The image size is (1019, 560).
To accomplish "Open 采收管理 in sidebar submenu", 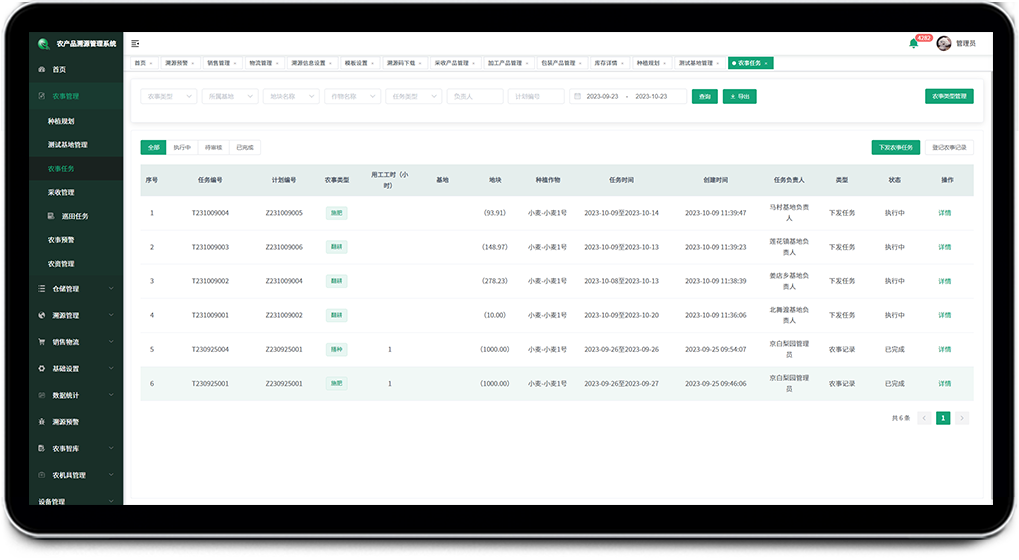I will (x=60, y=192).
